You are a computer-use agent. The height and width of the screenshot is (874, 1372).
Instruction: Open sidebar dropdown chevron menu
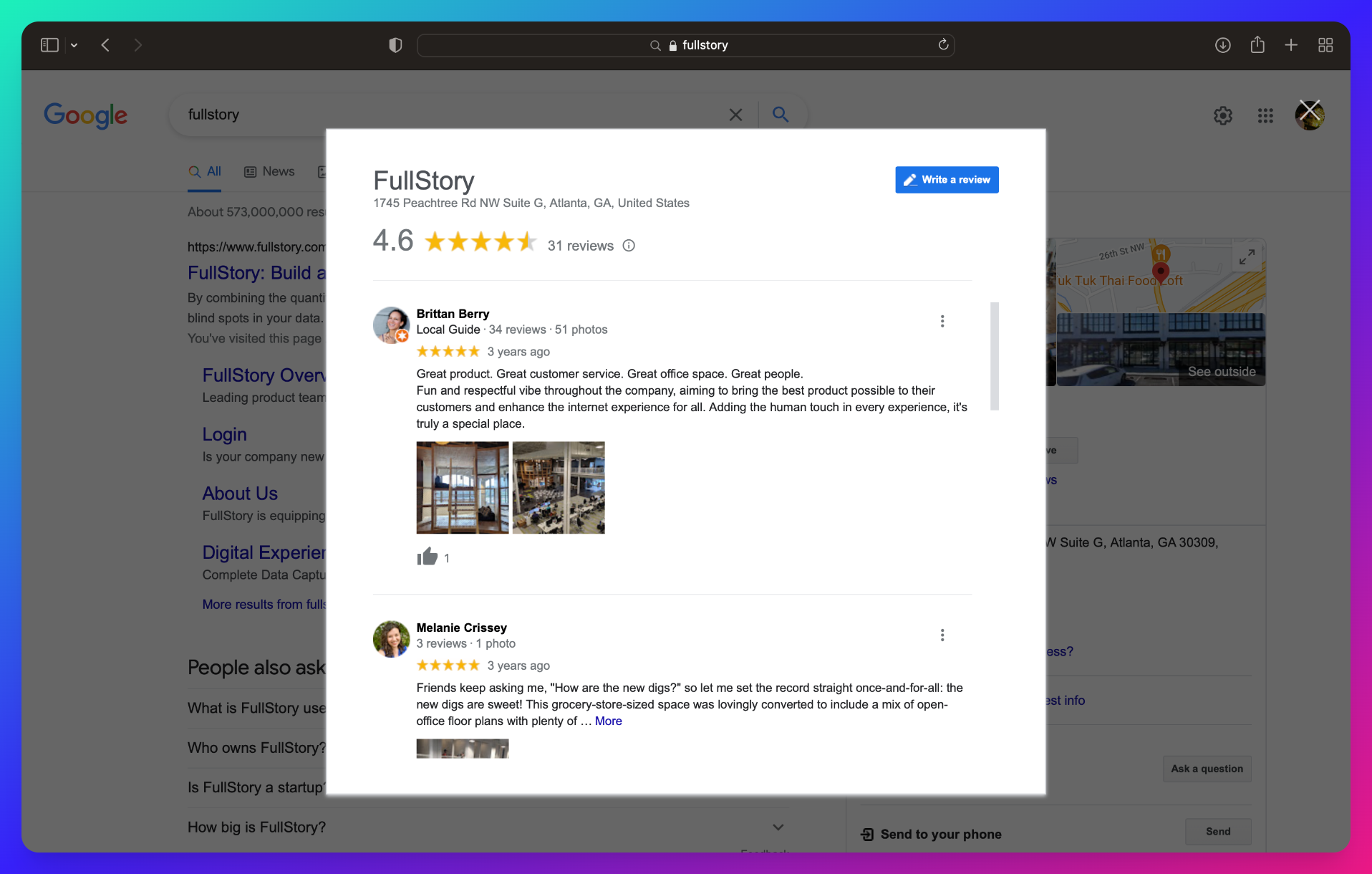[74, 45]
